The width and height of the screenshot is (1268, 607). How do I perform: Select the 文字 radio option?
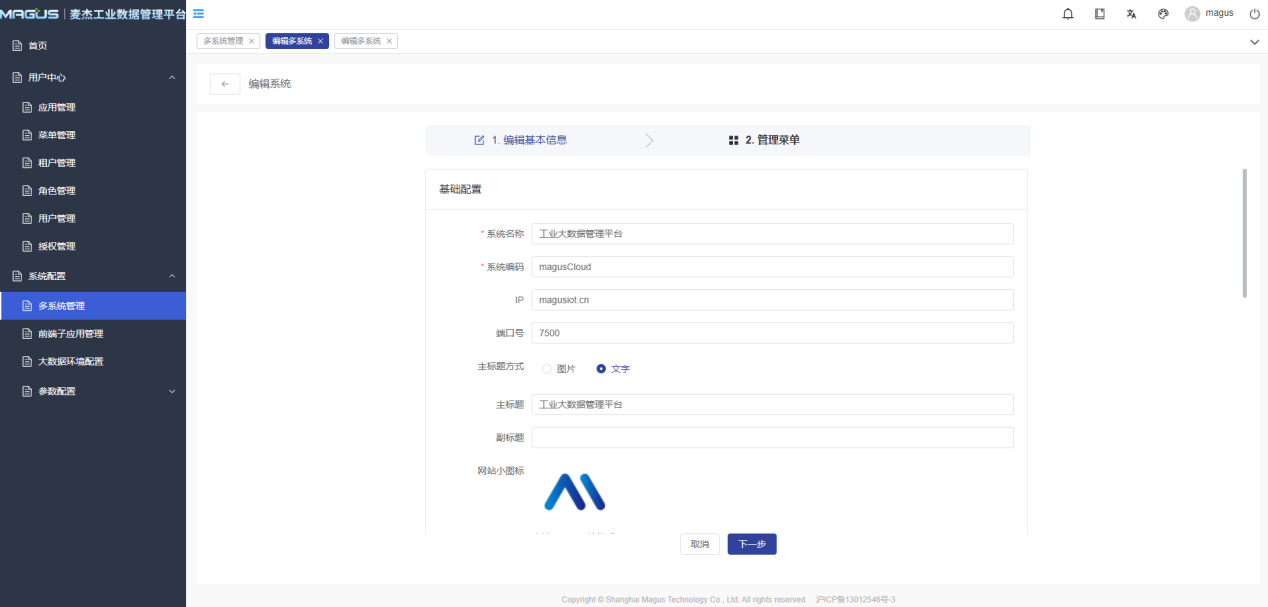click(601, 368)
